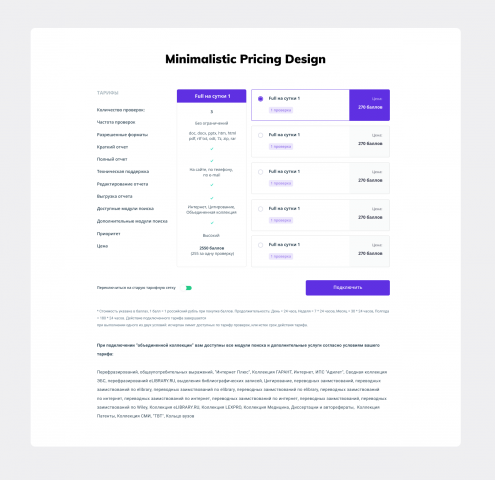Image resolution: width=495 pixels, height=480 pixels.
Task: Click the checkmark for Выгрузка отчета
Action: (x=212, y=198)
